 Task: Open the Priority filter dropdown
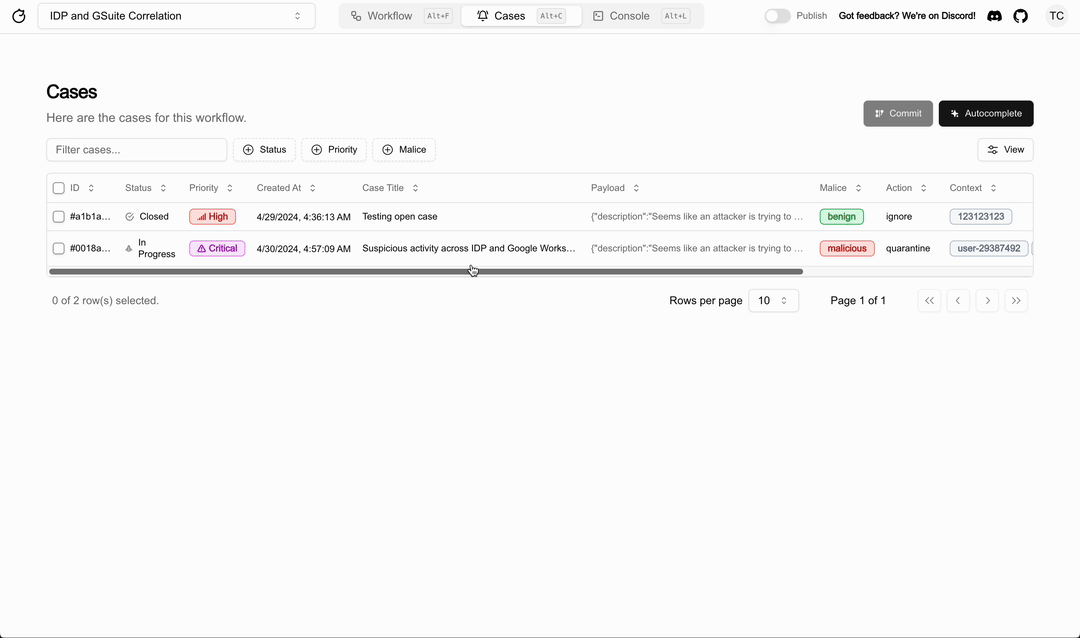pos(334,150)
